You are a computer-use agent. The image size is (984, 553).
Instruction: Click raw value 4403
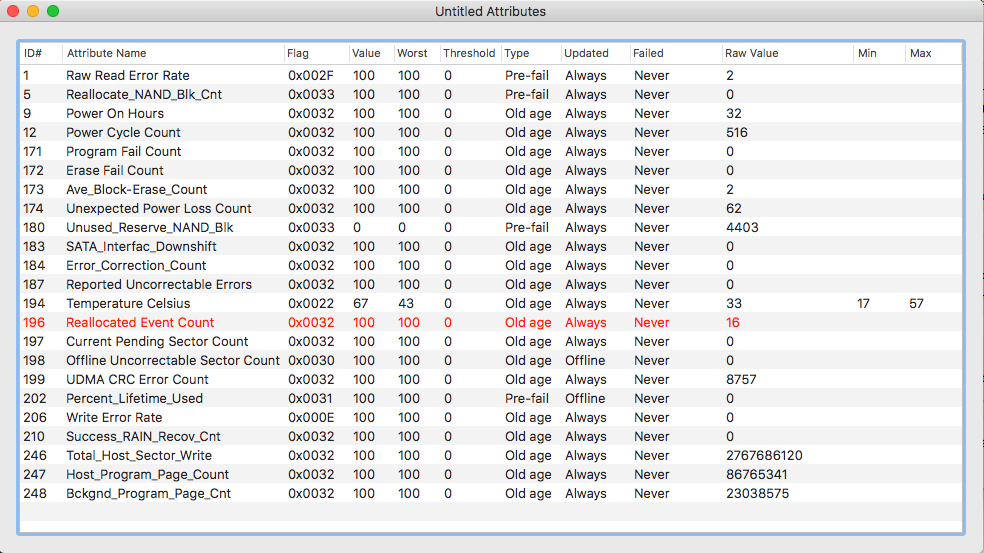742,227
